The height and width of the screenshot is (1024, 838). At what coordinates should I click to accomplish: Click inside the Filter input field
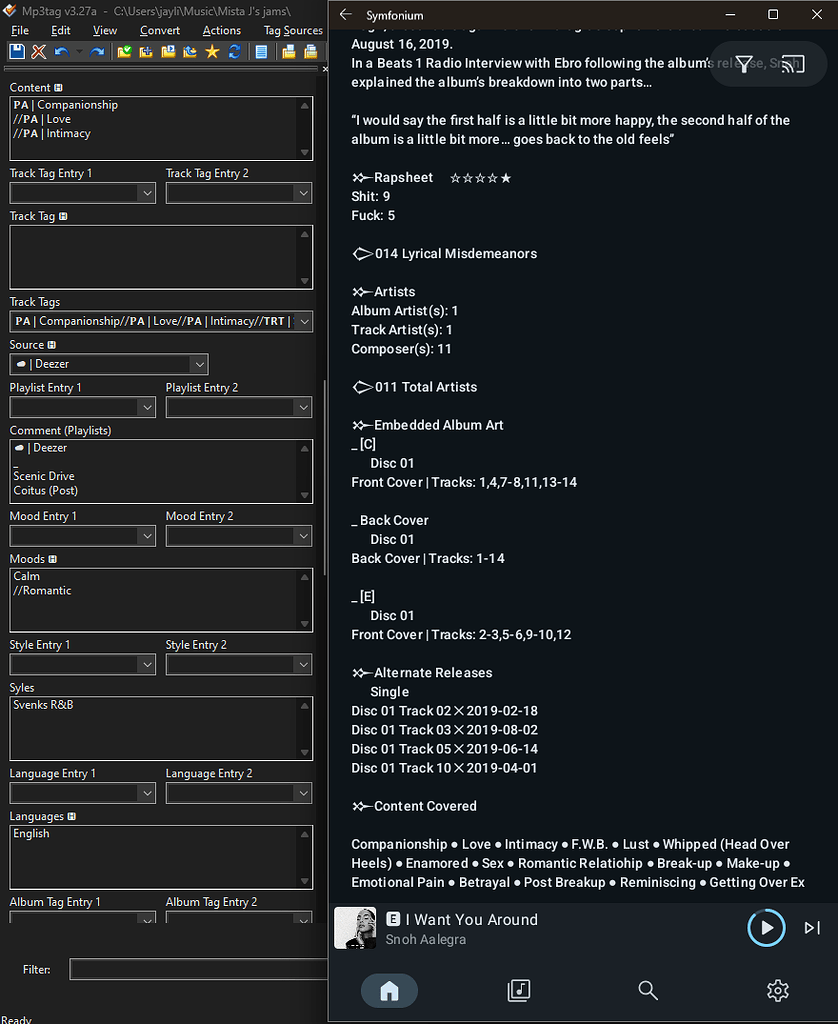[197, 968]
